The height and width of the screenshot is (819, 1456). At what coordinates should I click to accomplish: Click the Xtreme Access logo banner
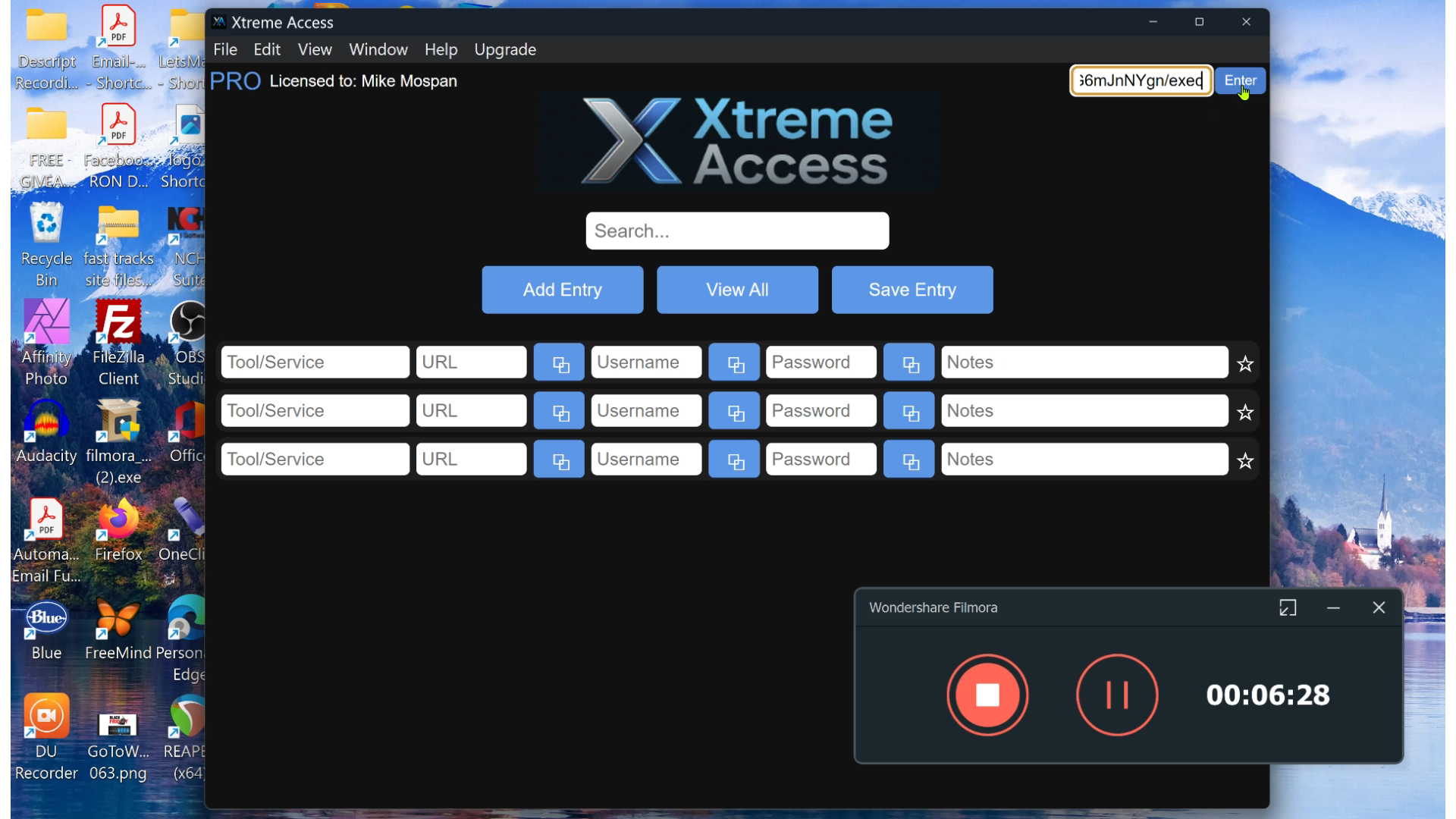tap(737, 142)
